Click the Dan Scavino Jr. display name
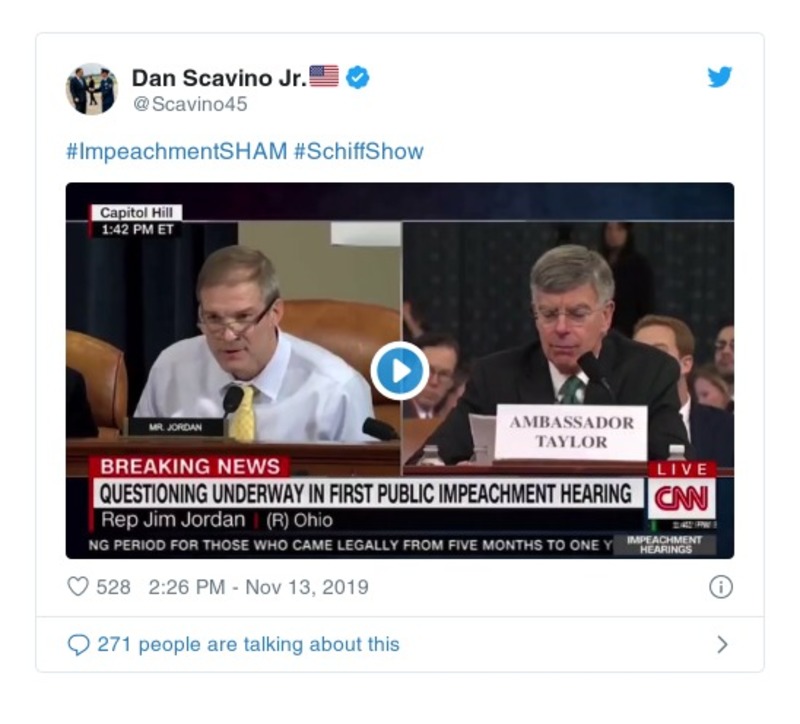800x724 pixels. (x=219, y=77)
